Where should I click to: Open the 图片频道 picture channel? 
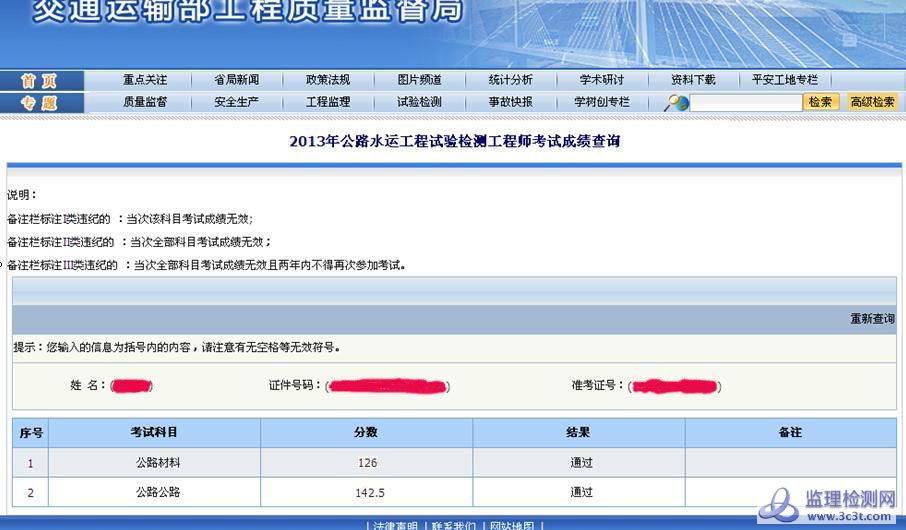pyautogui.click(x=419, y=80)
